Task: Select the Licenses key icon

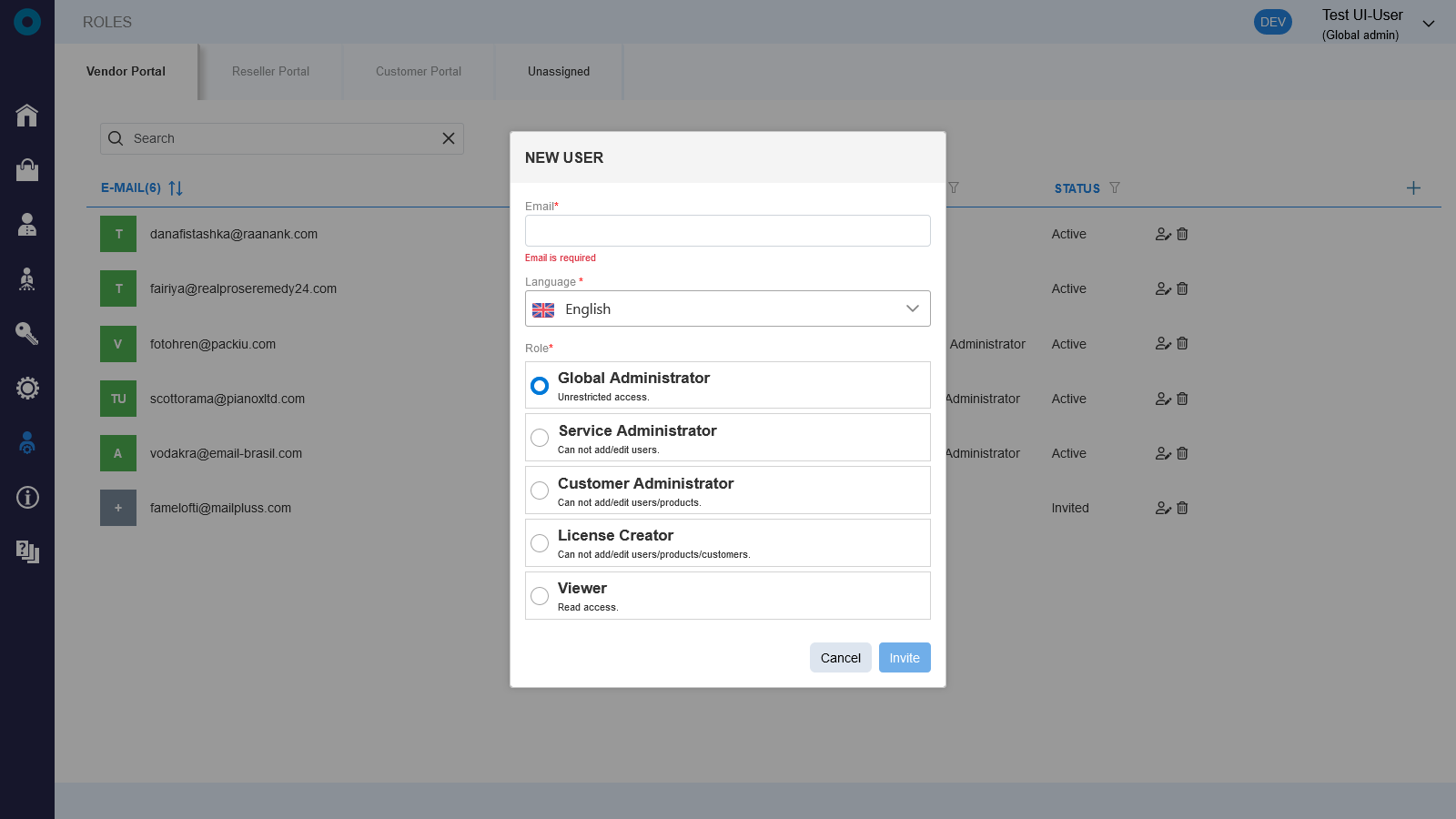Action: click(27, 334)
